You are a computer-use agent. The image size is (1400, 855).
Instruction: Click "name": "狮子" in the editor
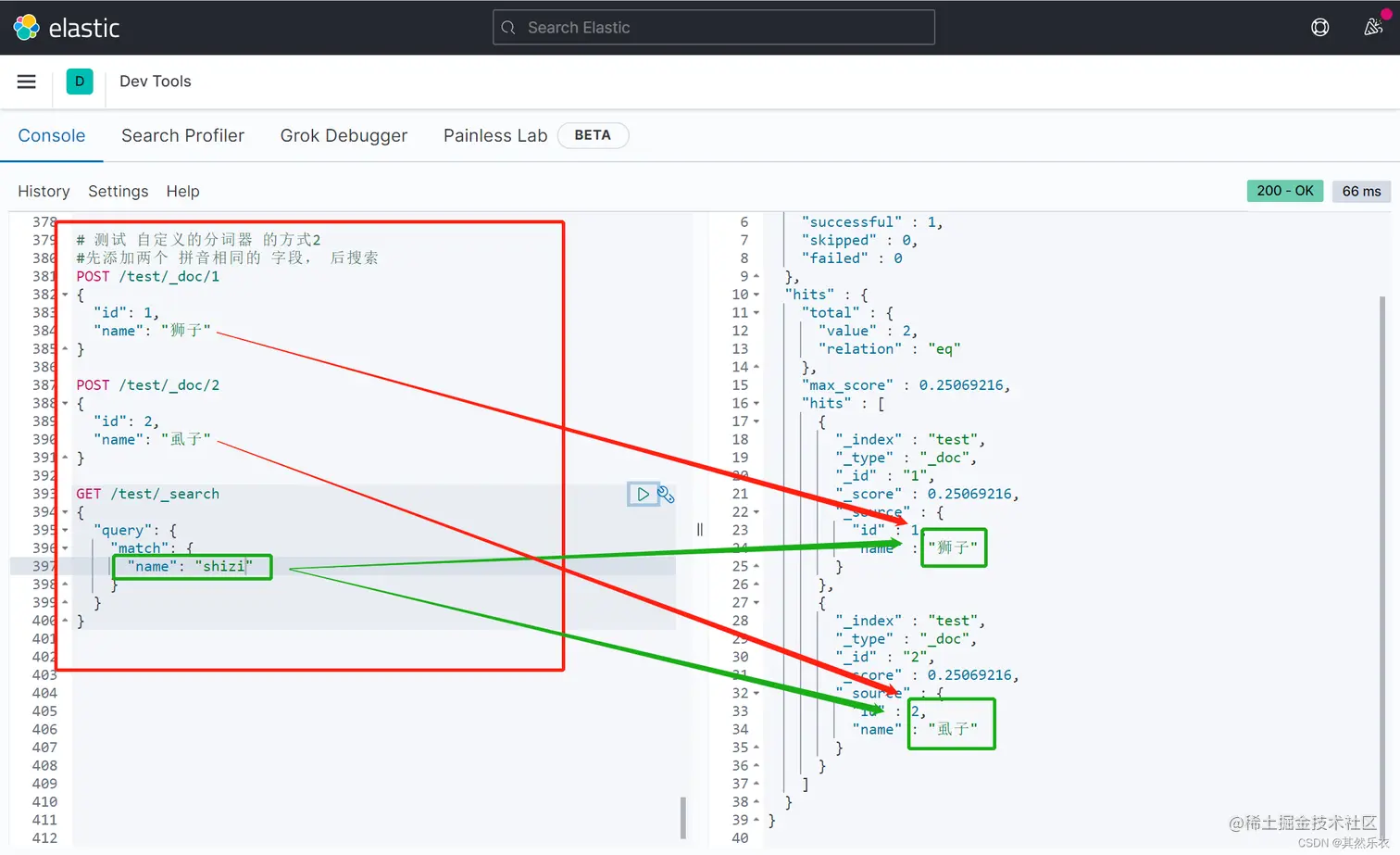click(152, 332)
